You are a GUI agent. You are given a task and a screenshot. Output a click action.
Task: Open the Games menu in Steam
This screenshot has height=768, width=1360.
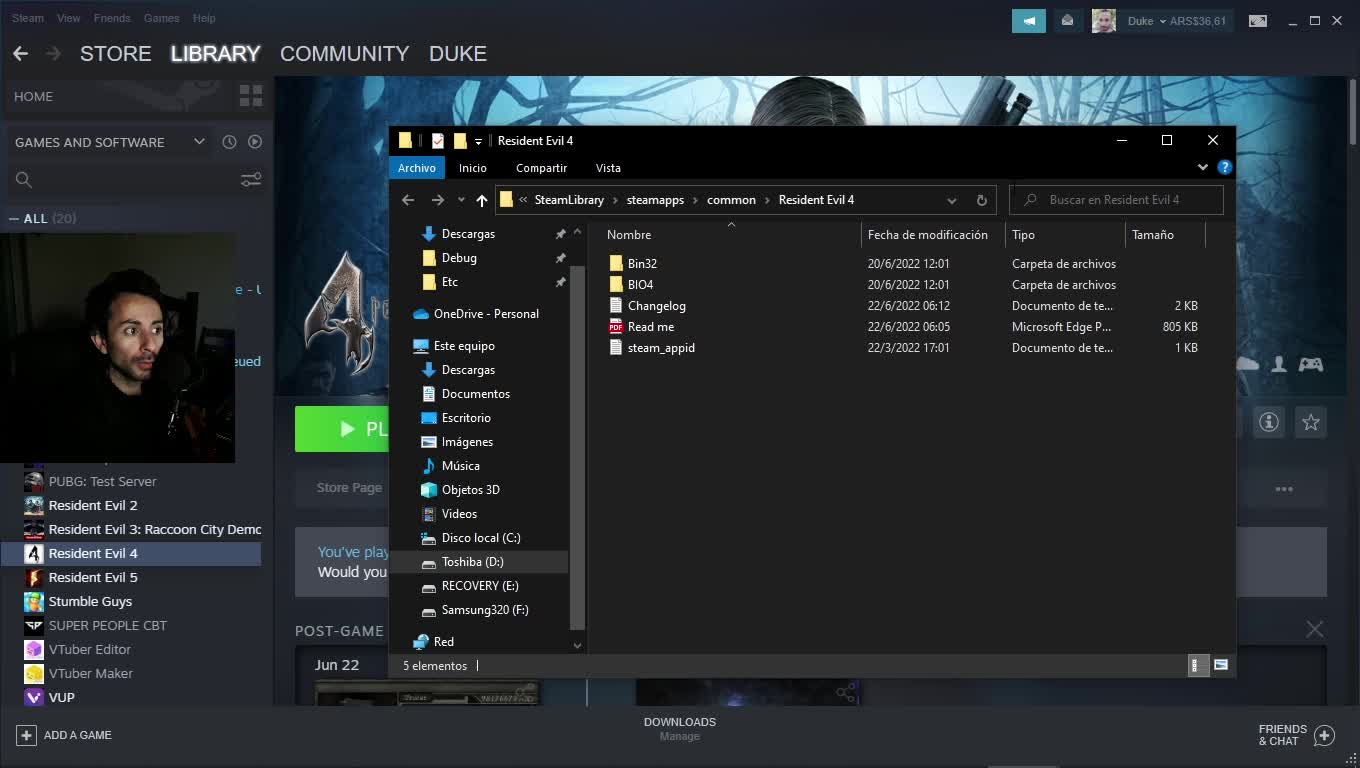point(161,18)
